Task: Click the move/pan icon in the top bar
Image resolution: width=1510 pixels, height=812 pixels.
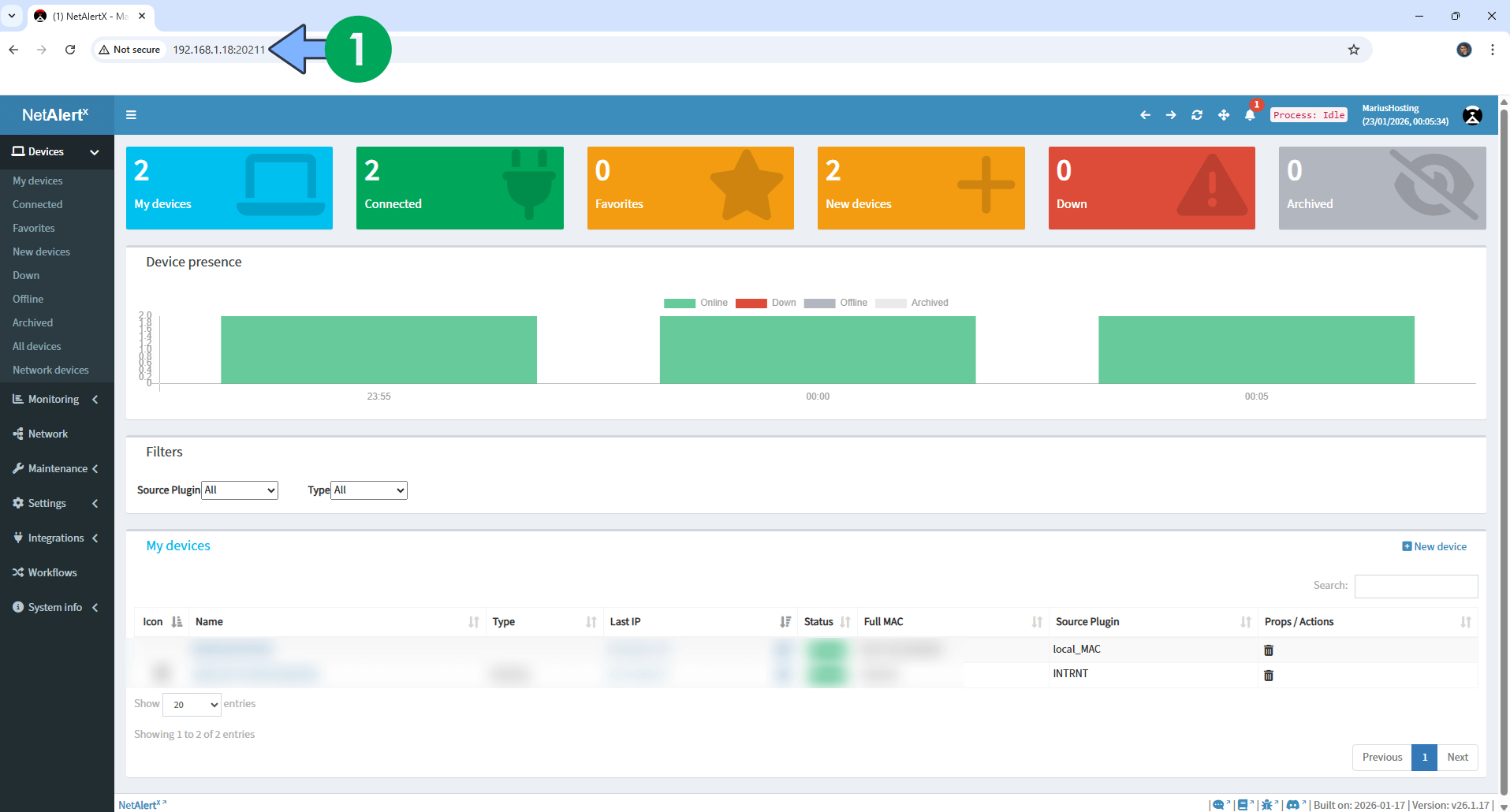Action: [x=1224, y=115]
